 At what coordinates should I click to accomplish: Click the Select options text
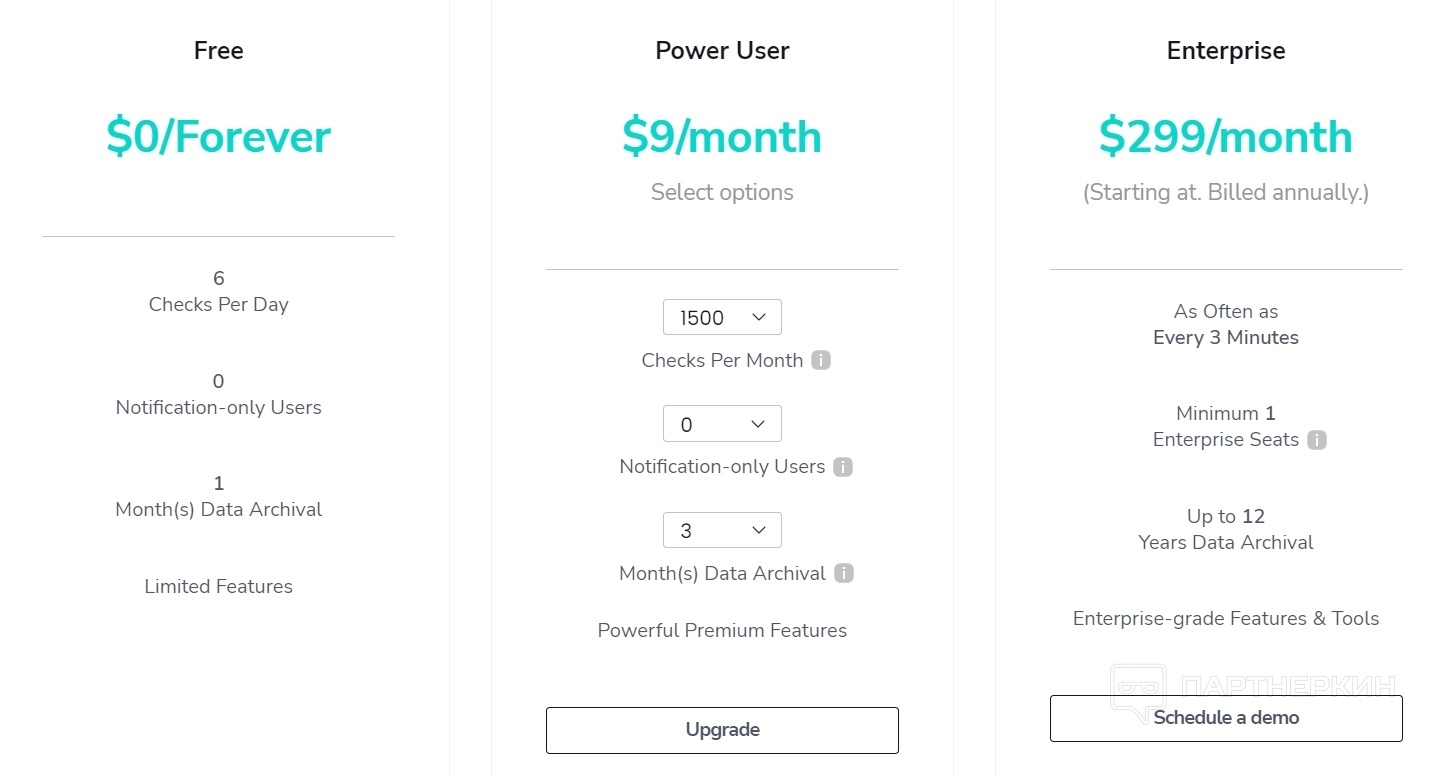[x=722, y=192]
